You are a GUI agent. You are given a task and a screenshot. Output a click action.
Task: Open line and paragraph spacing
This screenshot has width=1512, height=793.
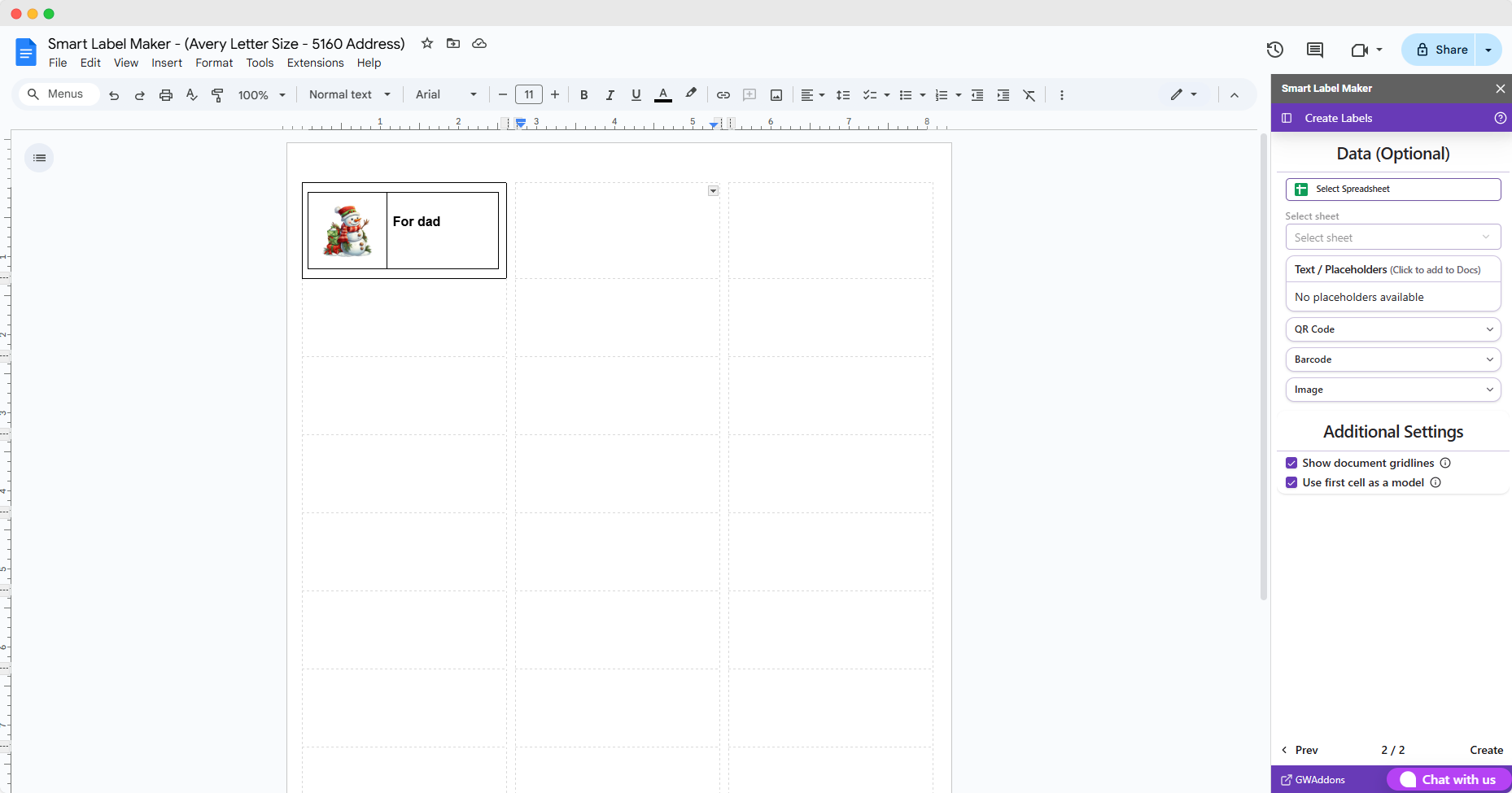(843, 95)
